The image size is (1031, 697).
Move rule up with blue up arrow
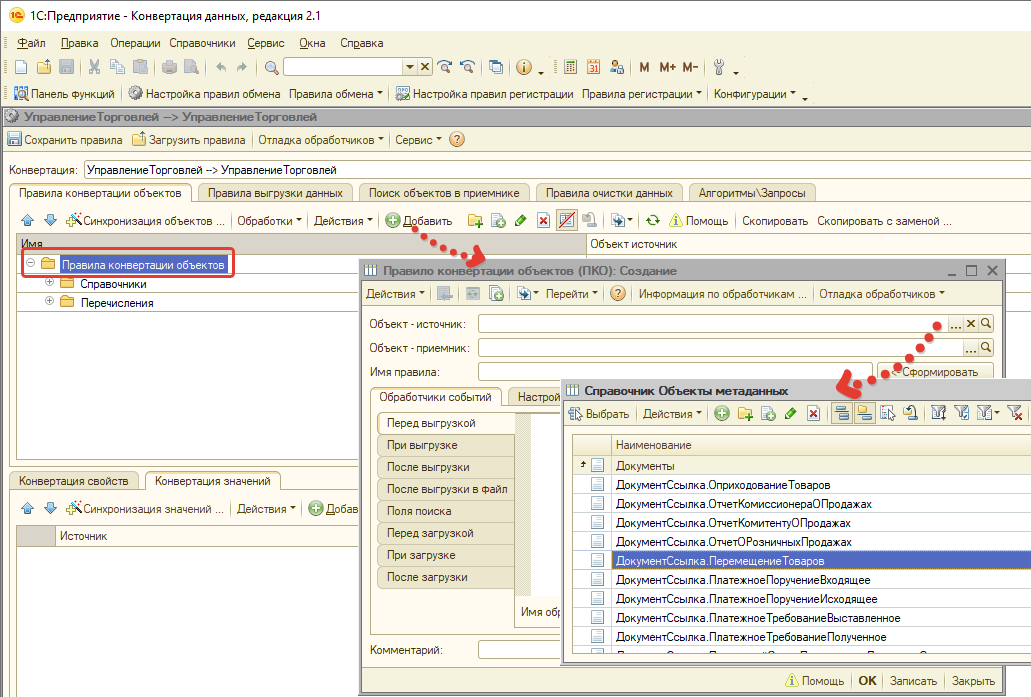[28, 221]
